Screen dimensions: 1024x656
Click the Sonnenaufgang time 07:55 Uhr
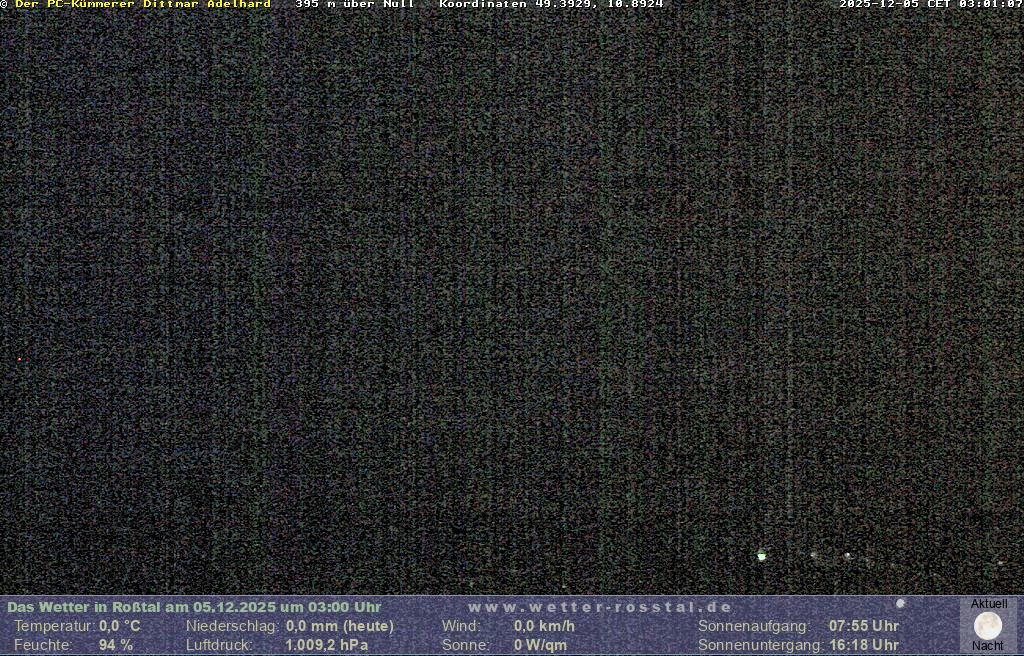[x=864, y=626]
